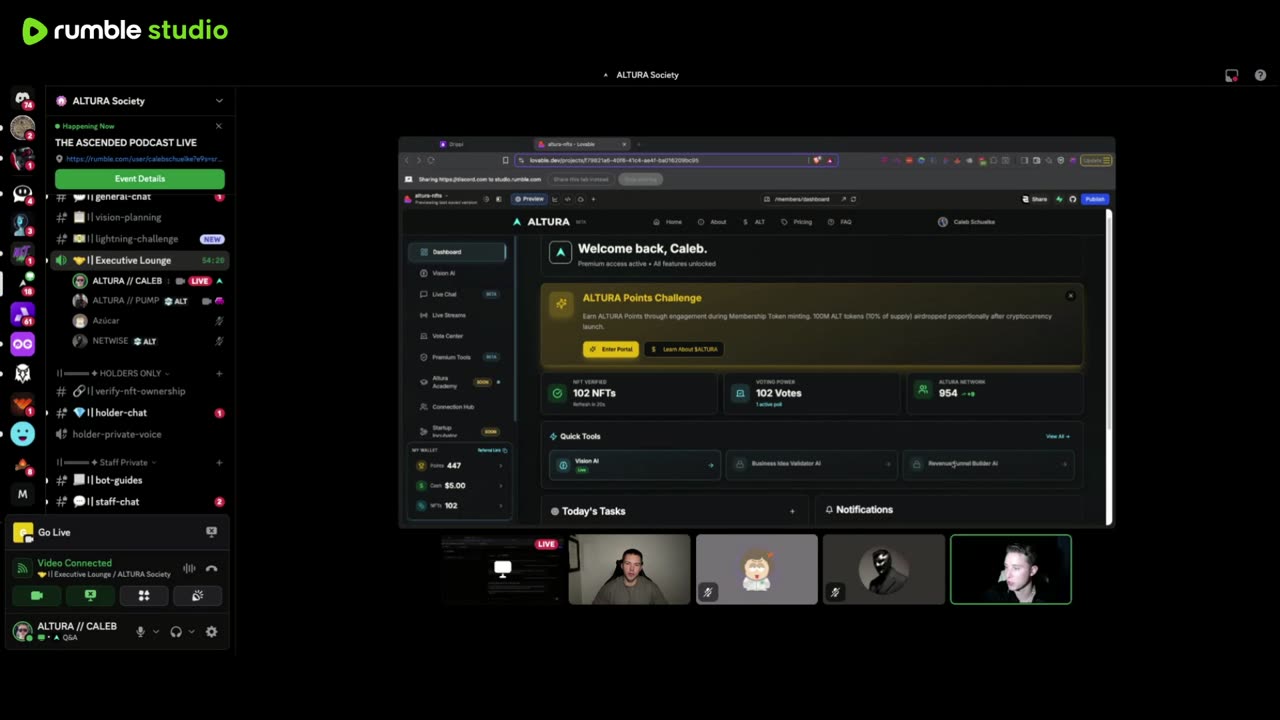Screen dimensions: 1280x720
Task: Open the staff-chat channel
Action: pos(140,502)
